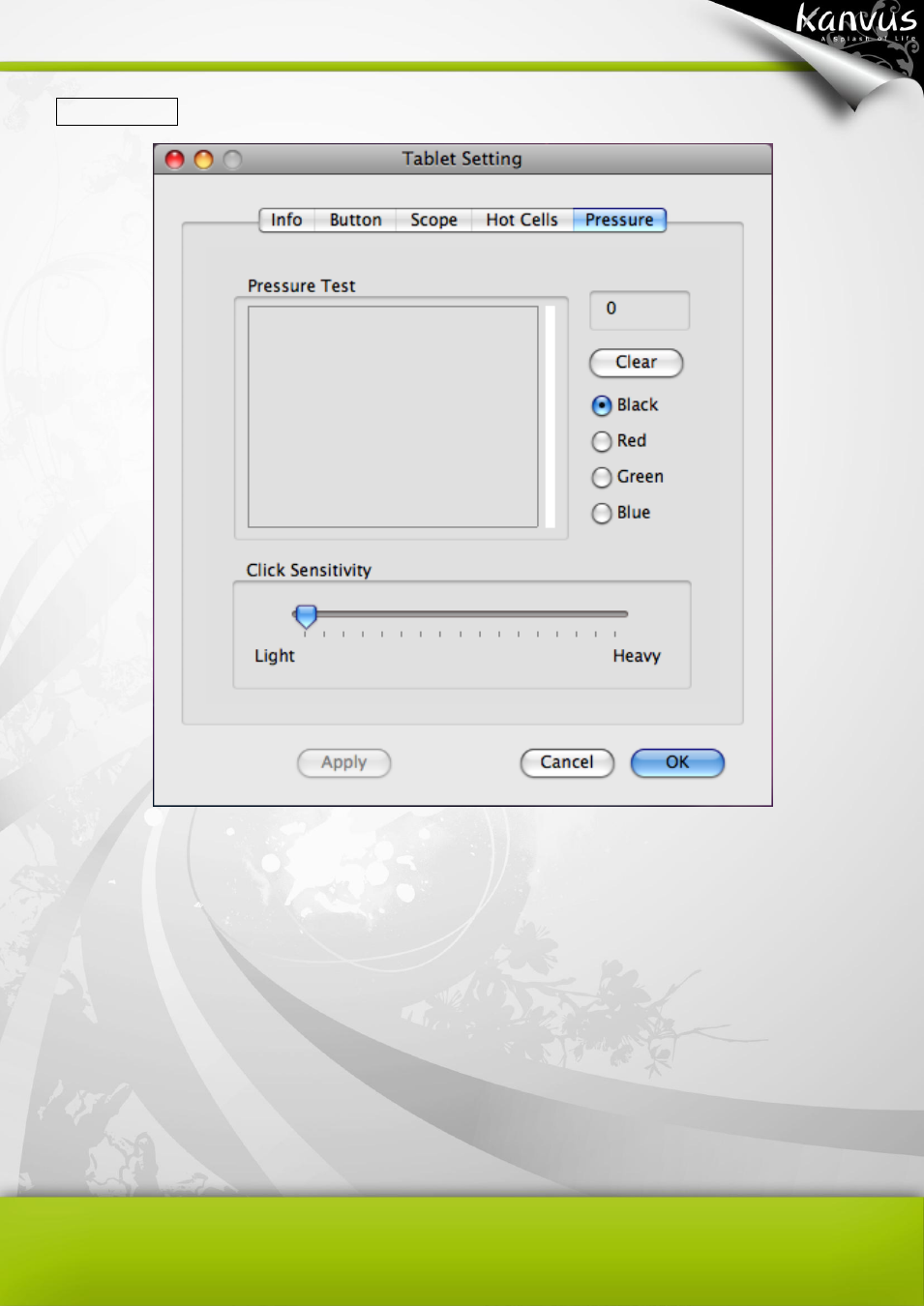Minimize the Tablet Setting window (yellow button)
Screen dimensions: 924x1306
tap(204, 160)
